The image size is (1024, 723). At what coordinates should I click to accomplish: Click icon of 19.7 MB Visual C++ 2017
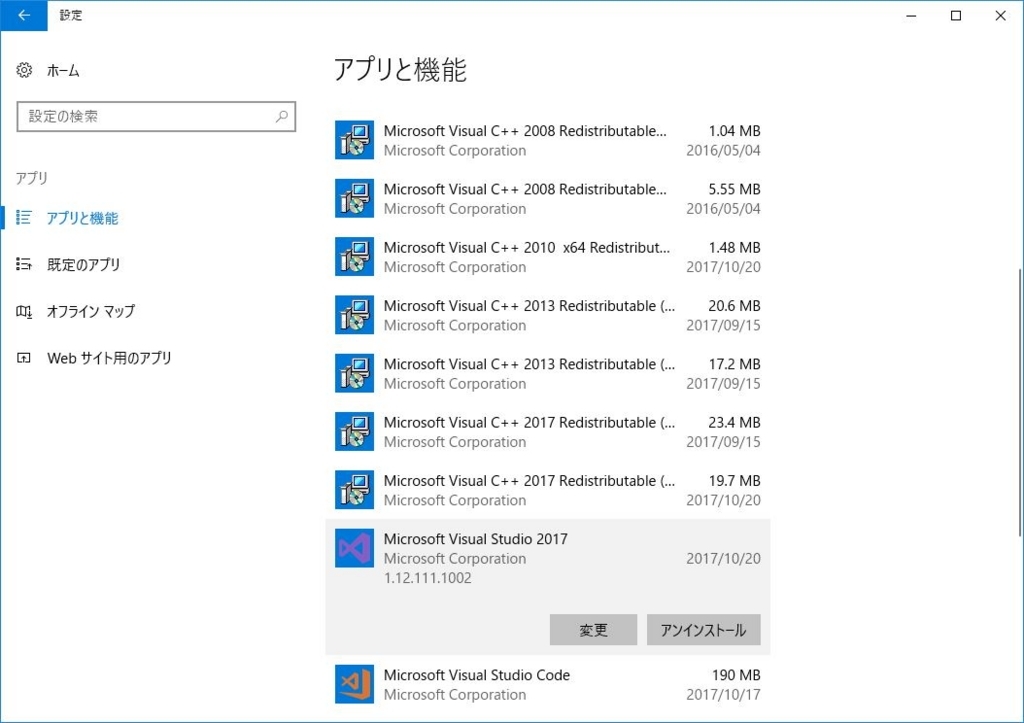click(x=355, y=490)
